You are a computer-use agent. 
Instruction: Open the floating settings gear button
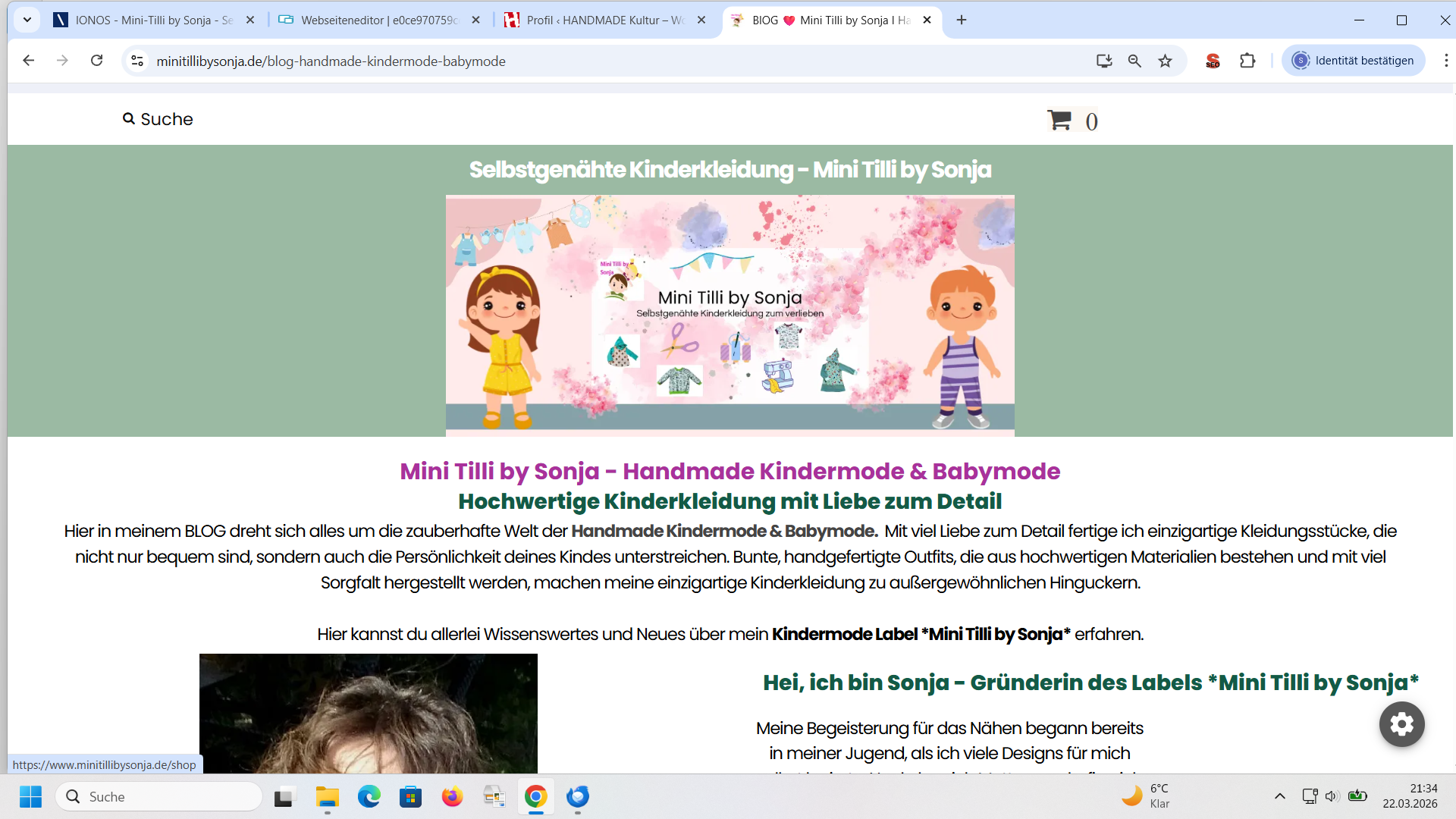(x=1401, y=724)
